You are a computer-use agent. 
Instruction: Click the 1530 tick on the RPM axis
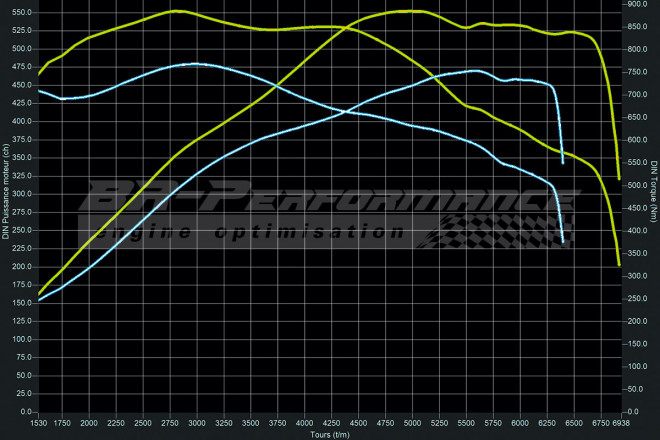[38, 425]
